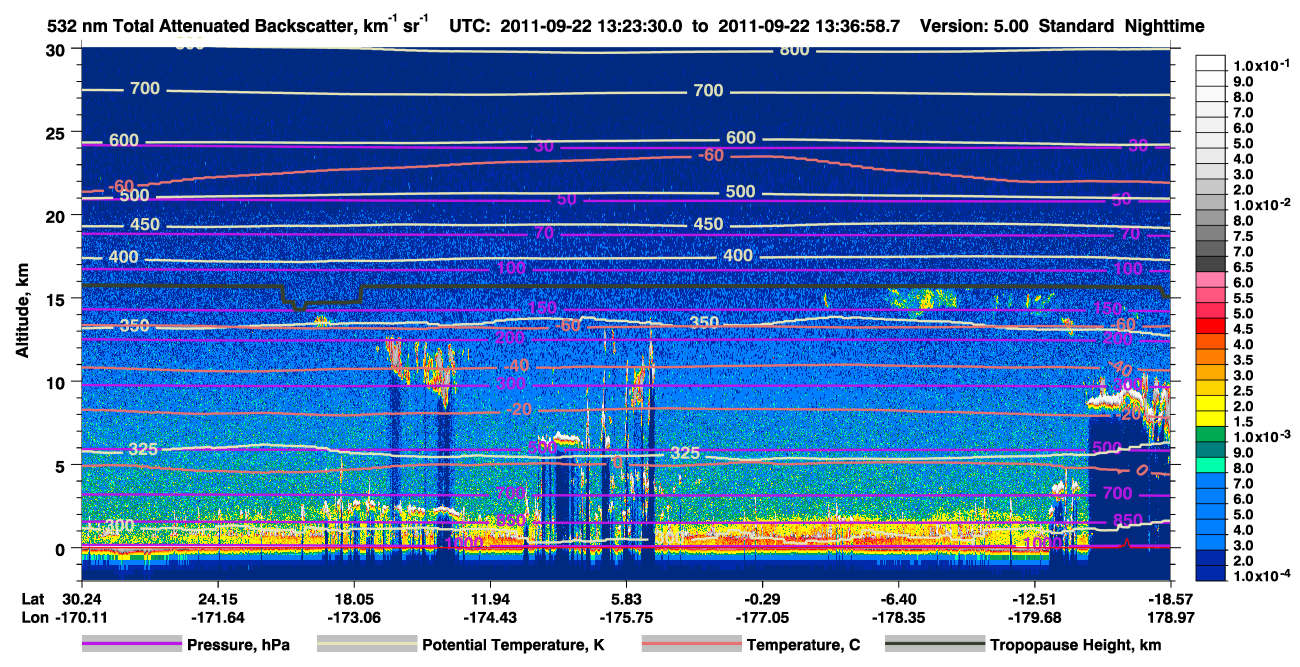The image size is (1300, 667).
Task: Click the latitude tick value 11.94
Action: pos(489,598)
